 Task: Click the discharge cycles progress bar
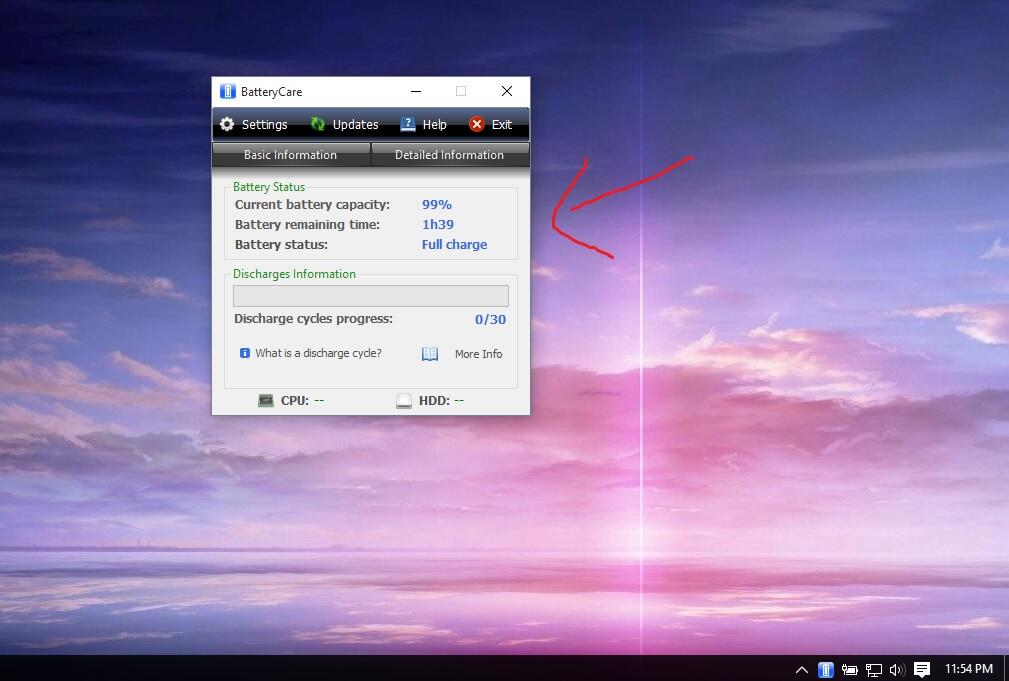pyautogui.click(x=371, y=296)
